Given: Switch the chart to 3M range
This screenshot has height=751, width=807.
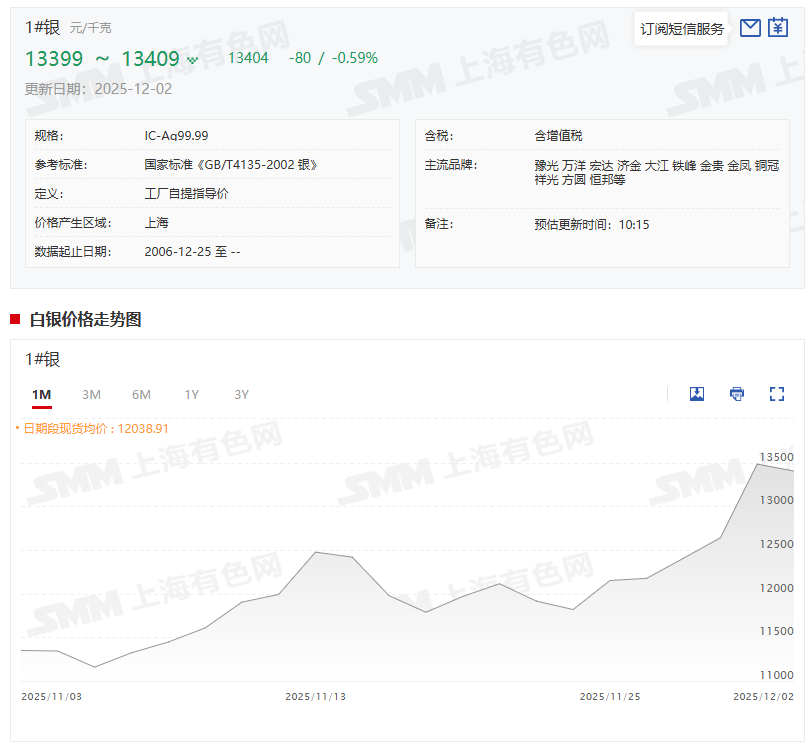Looking at the screenshot, I should pos(91,395).
